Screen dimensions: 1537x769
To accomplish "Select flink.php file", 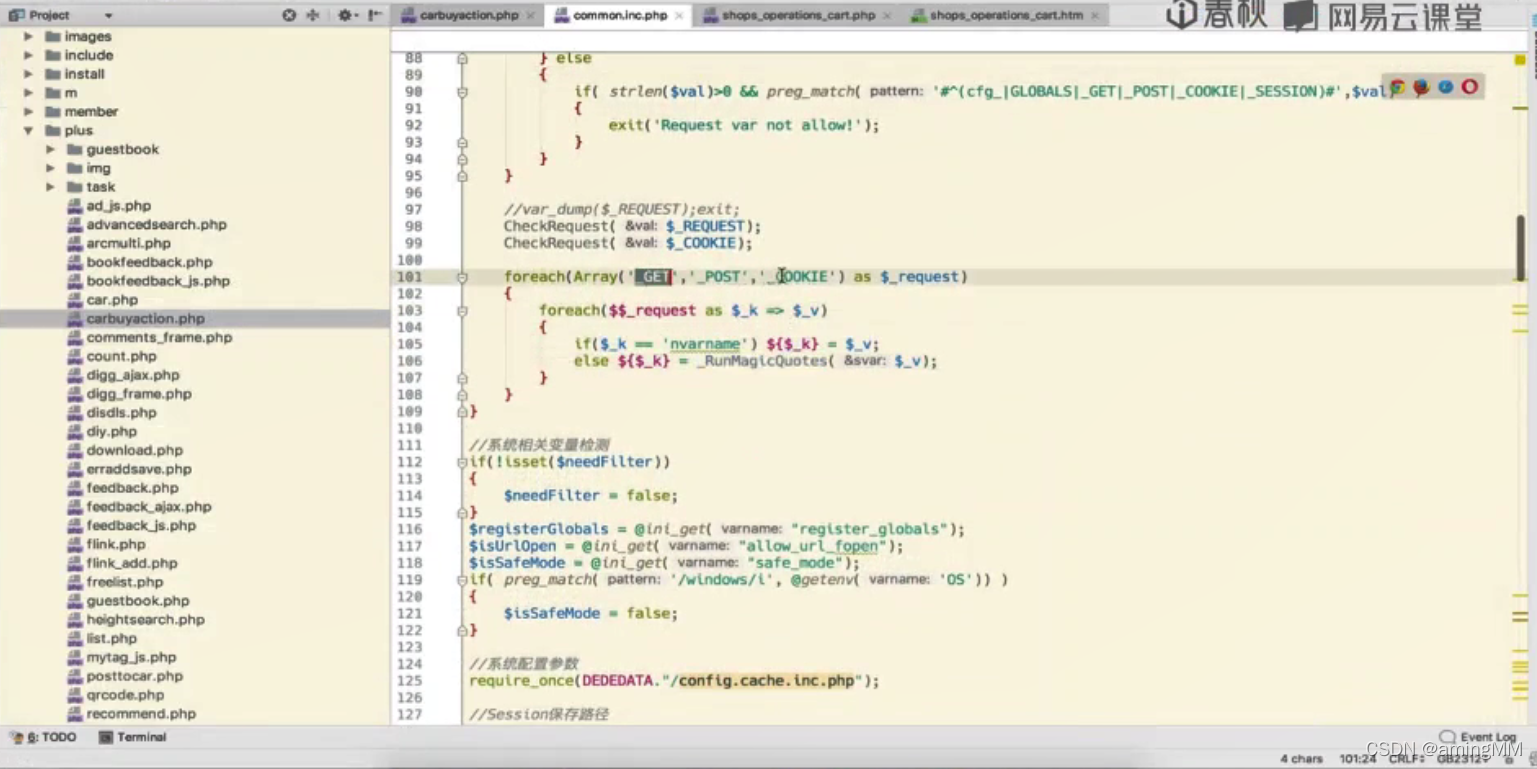I will pos(116,545).
